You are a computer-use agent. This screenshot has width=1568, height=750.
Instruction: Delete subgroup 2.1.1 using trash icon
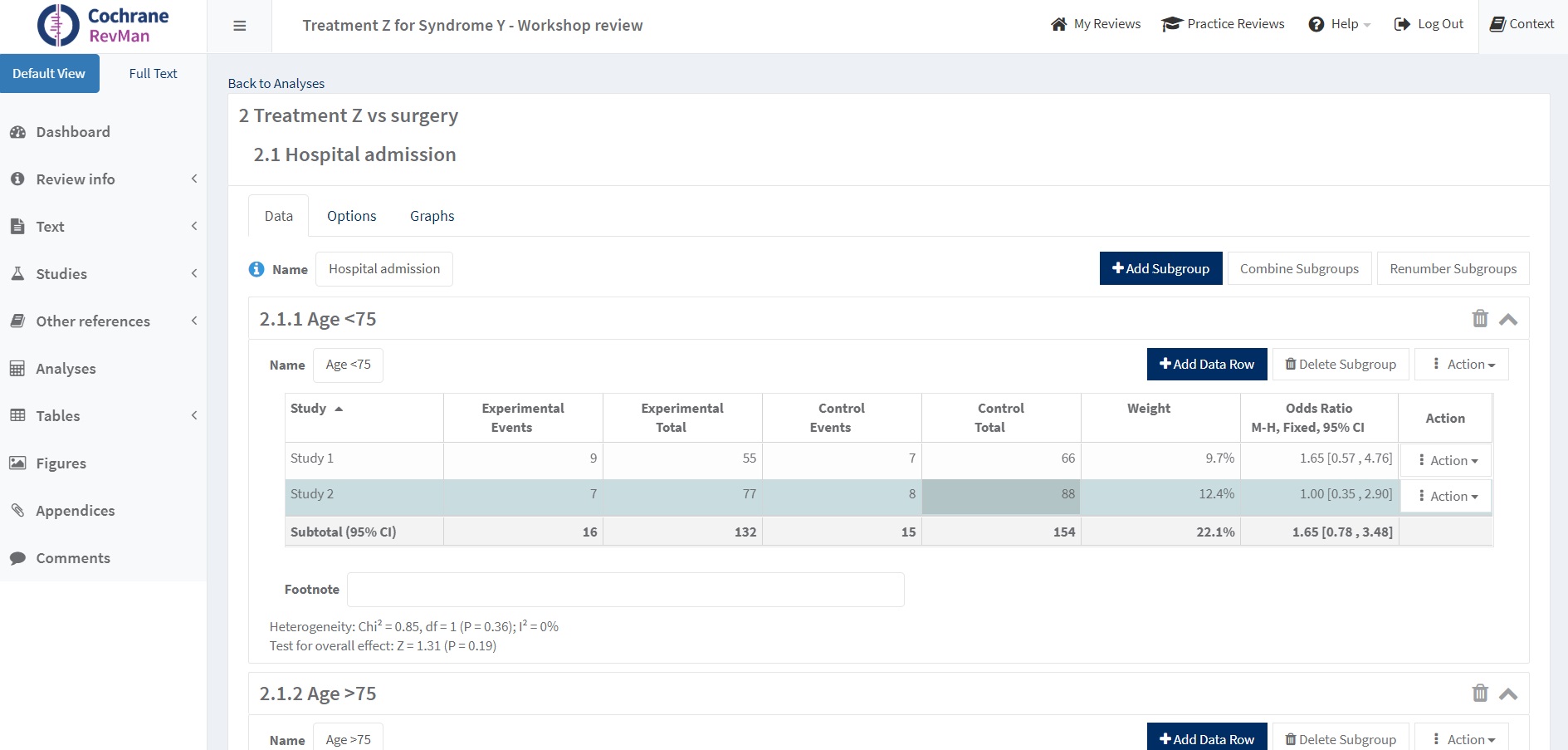(1479, 319)
